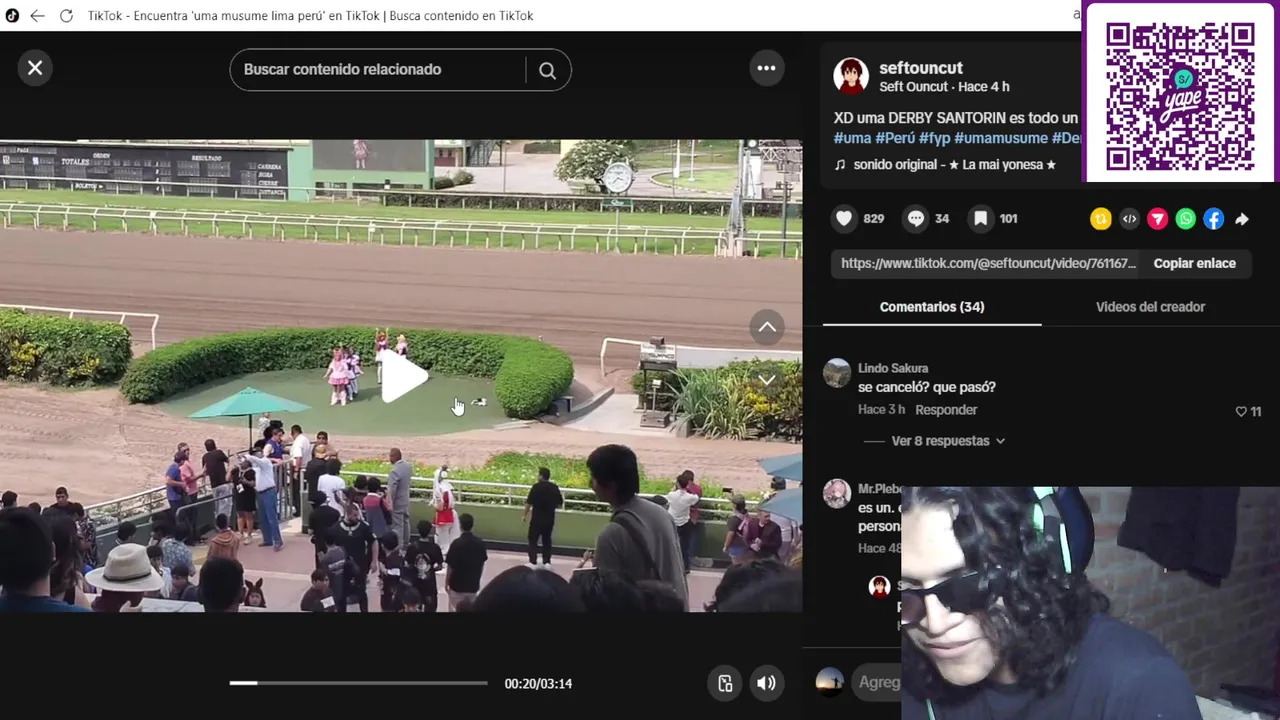Click the 'se canceló? que pasó?' comment text
The image size is (1280, 720).
(x=927, y=387)
